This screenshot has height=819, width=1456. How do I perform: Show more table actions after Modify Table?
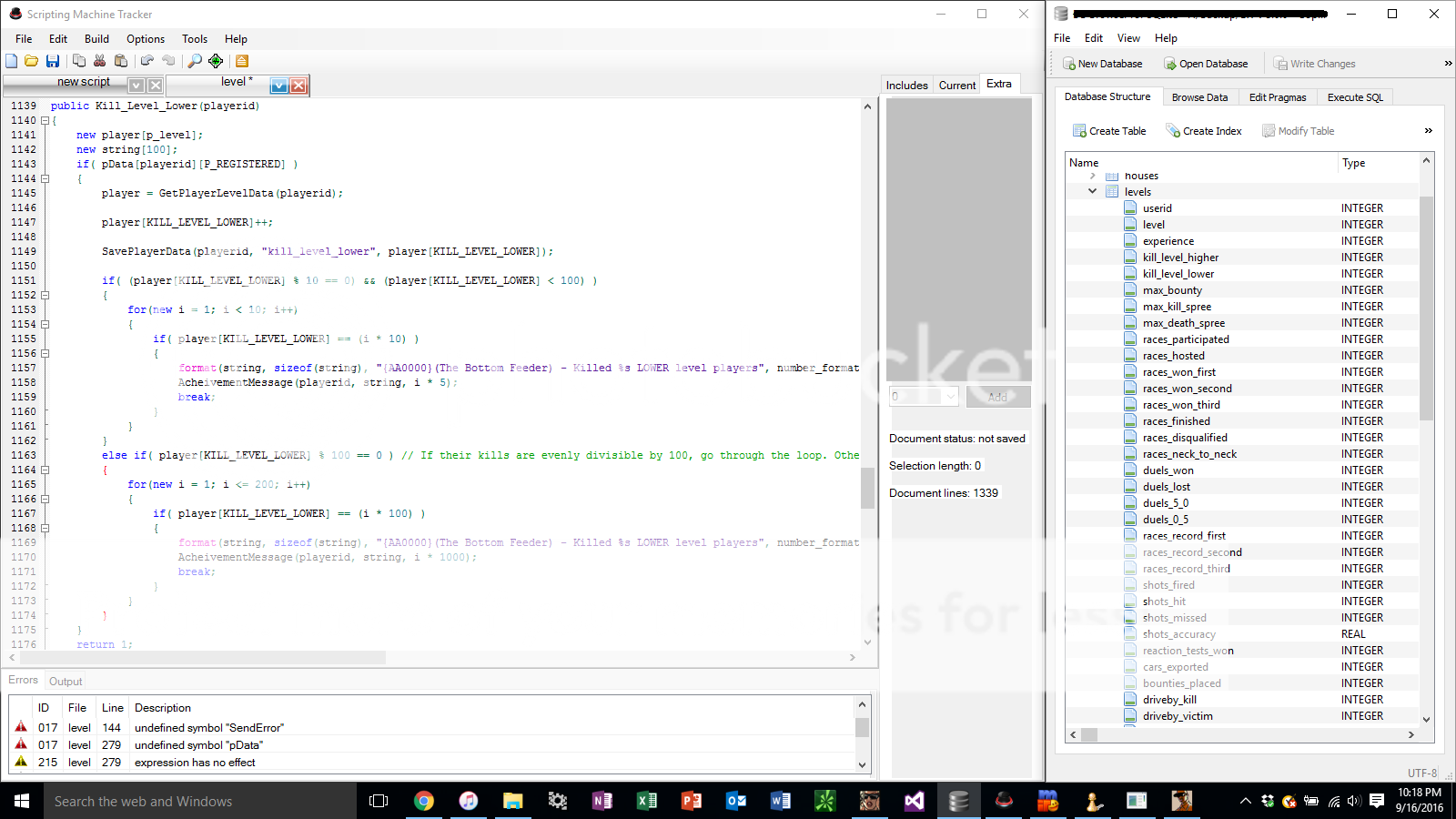(1428, 131)
